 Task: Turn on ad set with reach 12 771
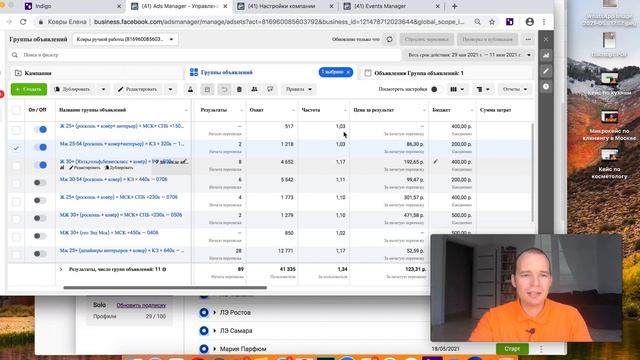[x=40, y=253]
